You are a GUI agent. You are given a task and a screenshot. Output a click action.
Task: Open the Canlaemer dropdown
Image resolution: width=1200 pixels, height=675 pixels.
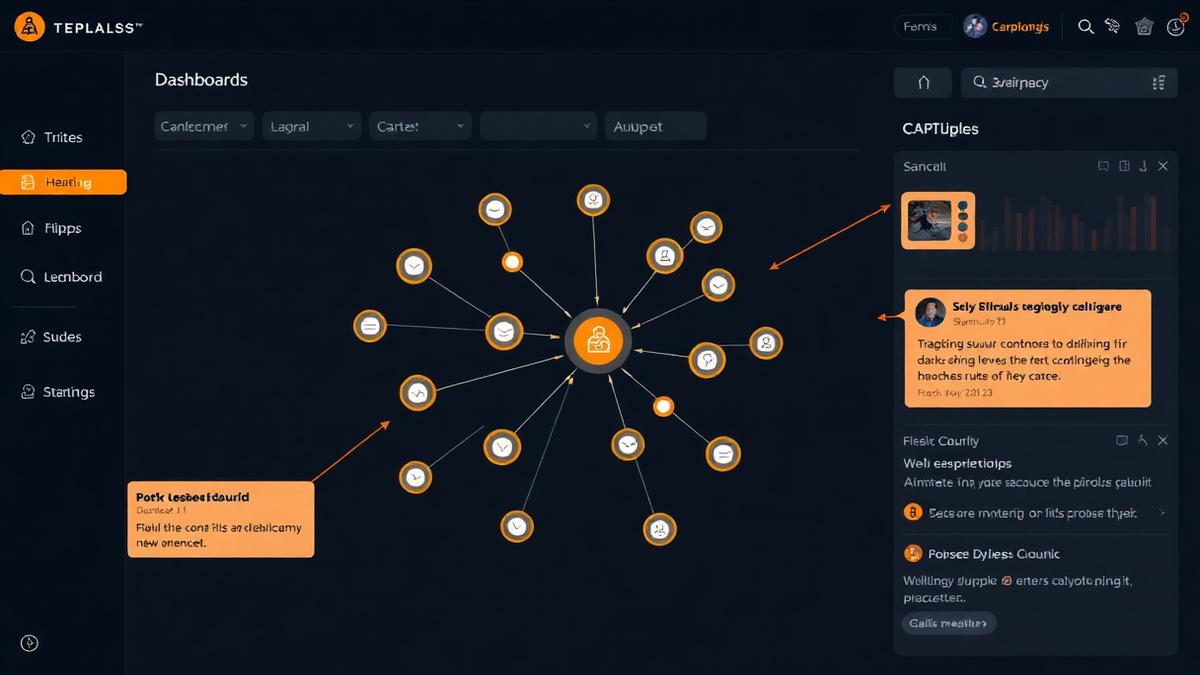coord(204,126)
